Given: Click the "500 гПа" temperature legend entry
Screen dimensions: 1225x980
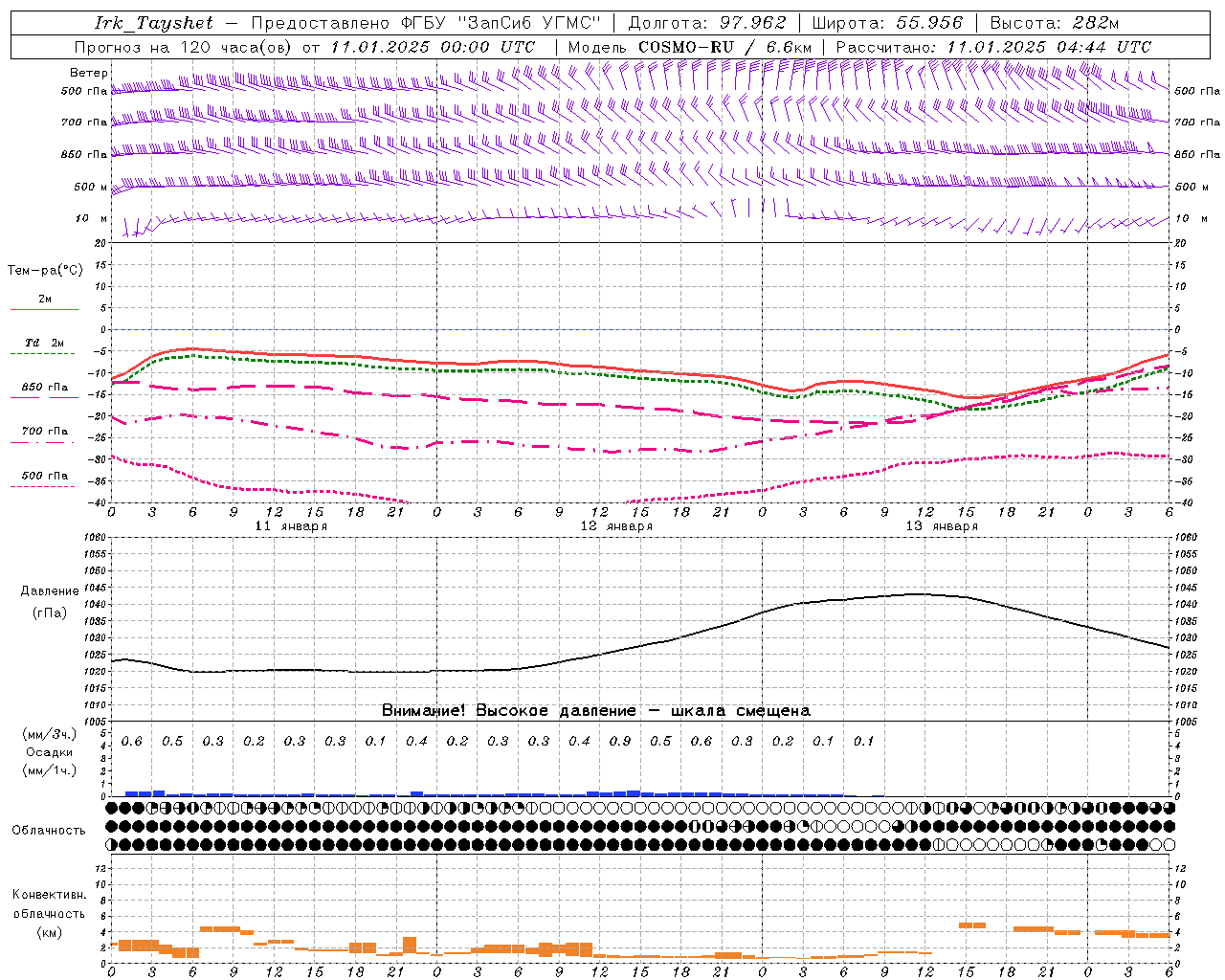Looking at the screenshot, I should pyautogui.click(x=45, y=476).
